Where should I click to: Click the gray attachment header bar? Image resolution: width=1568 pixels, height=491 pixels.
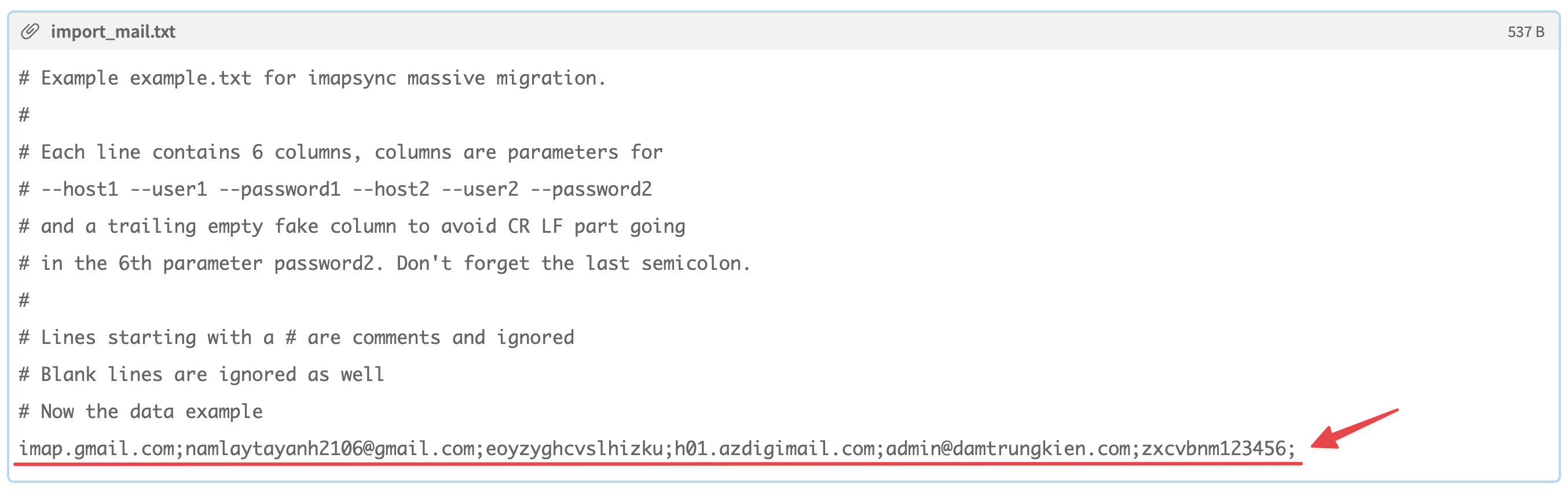[783, 32]
